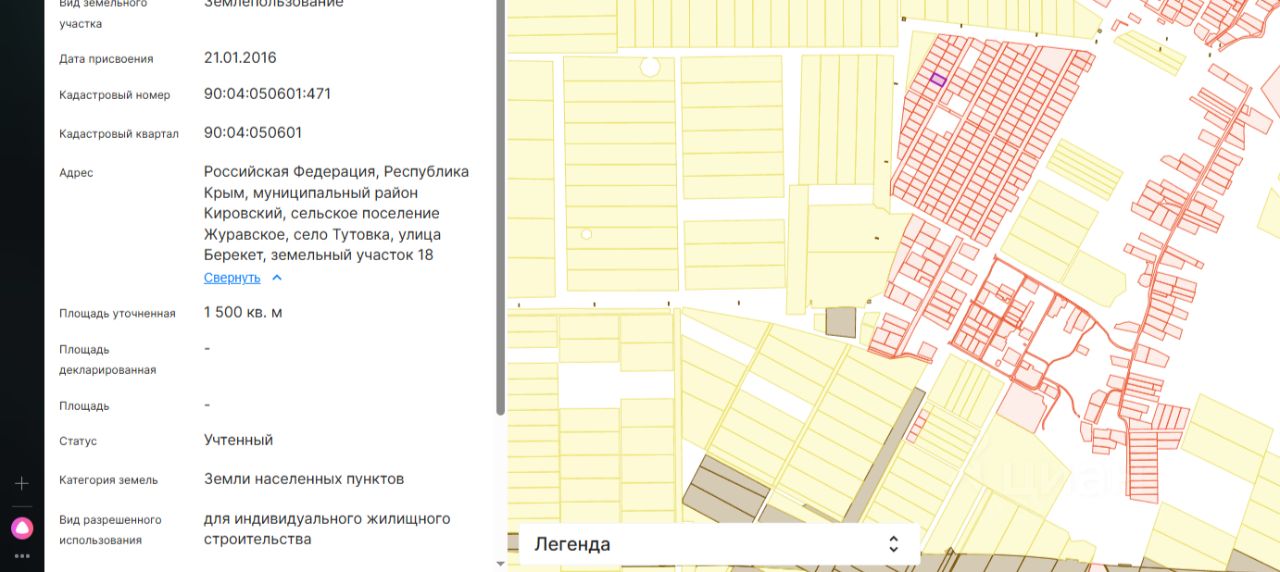Click the scroll-down arrow below info panel

[501, 564]
